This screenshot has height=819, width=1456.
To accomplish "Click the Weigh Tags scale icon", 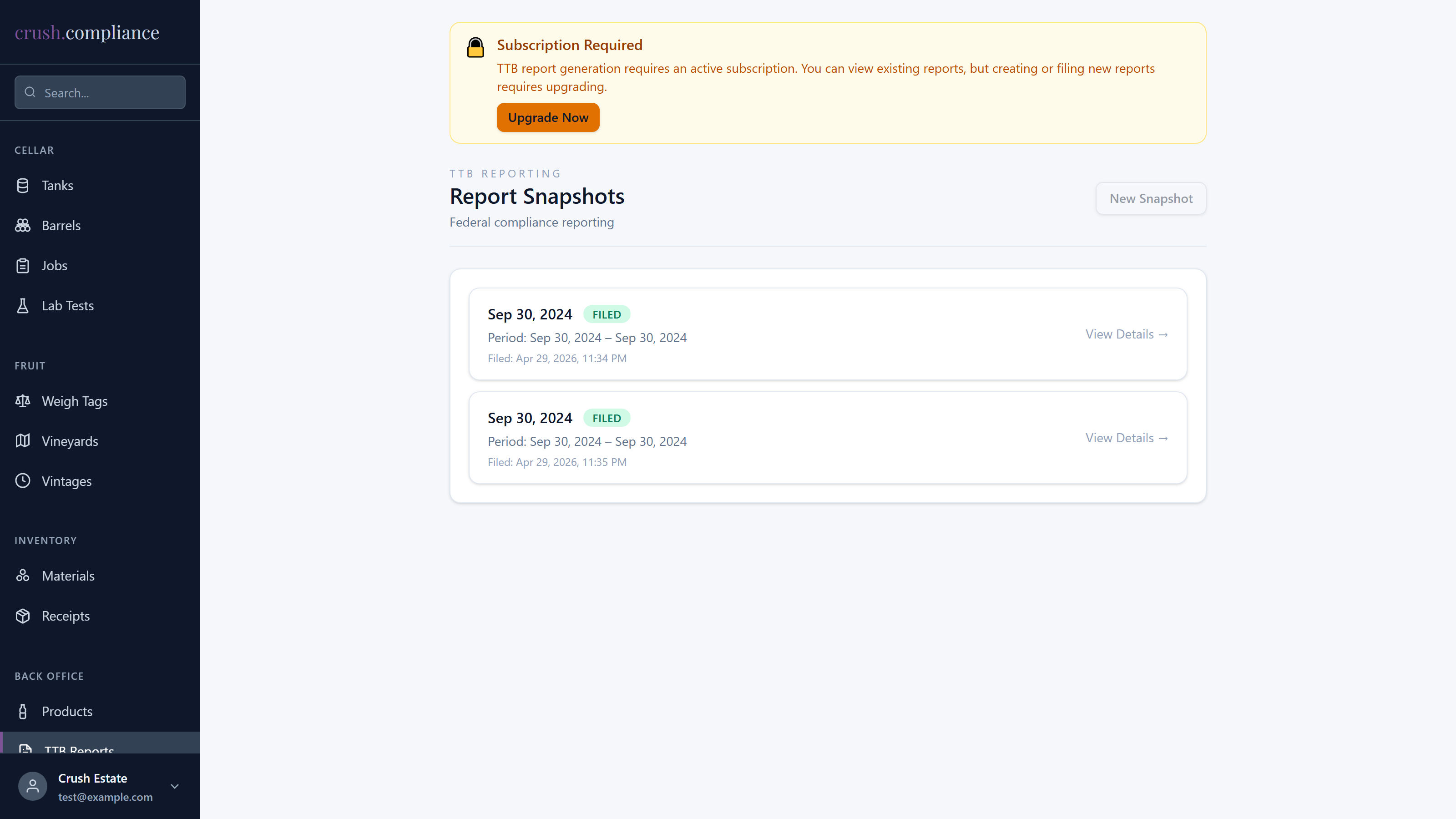I will 23,401.
